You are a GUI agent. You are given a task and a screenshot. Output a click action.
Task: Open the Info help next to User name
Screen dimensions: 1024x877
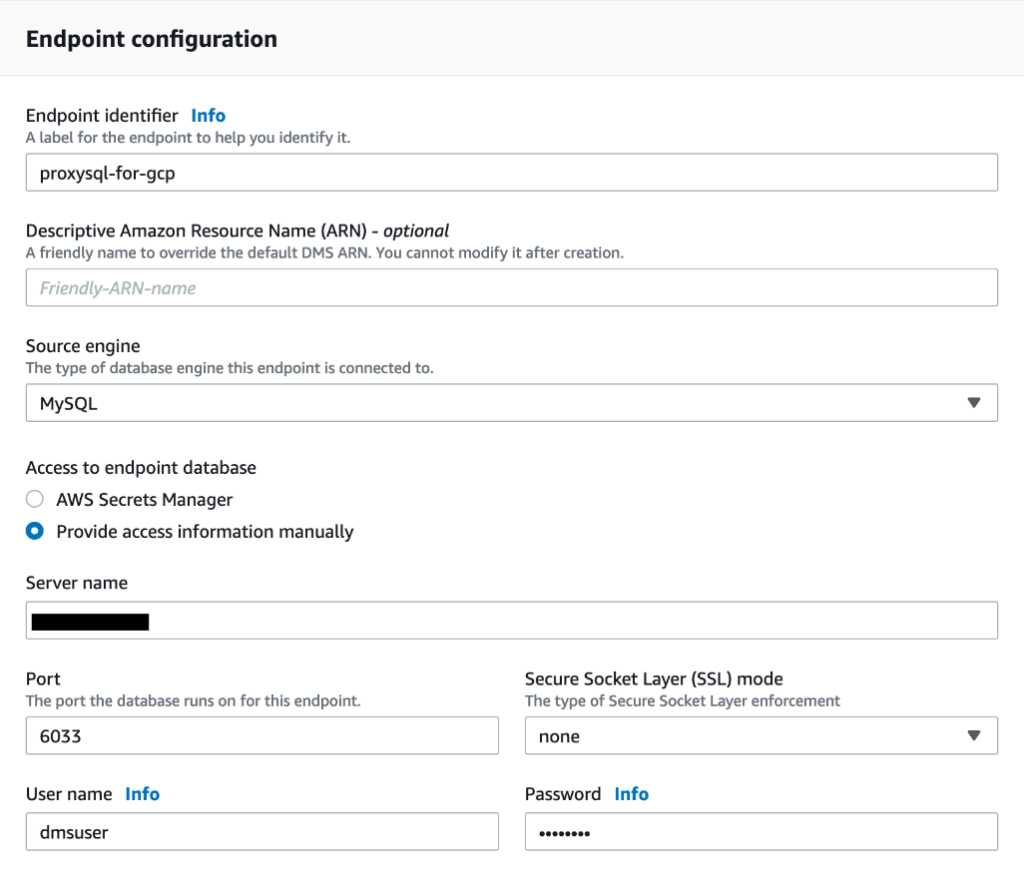(142, 794)
